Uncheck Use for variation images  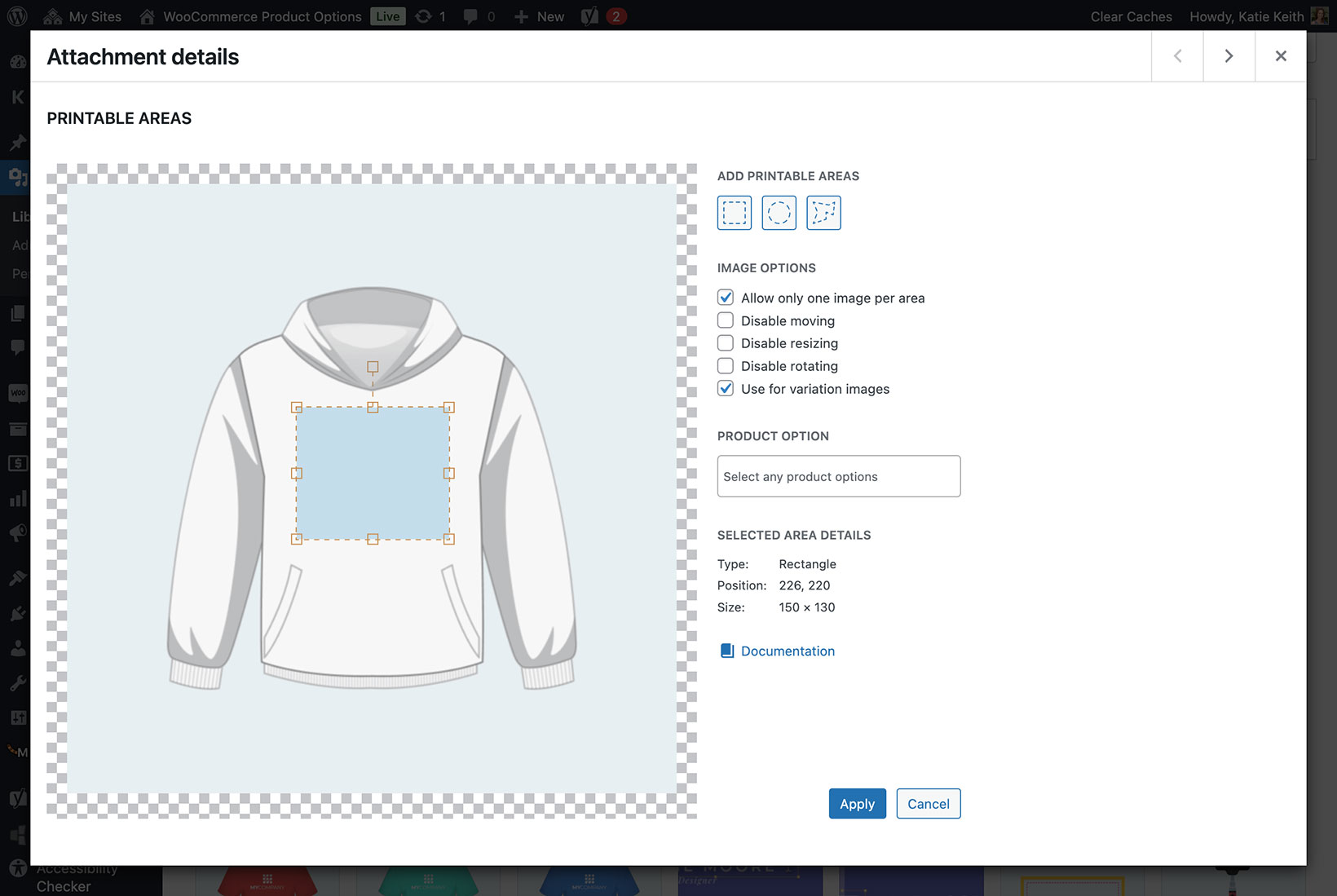tap(726, 389)
